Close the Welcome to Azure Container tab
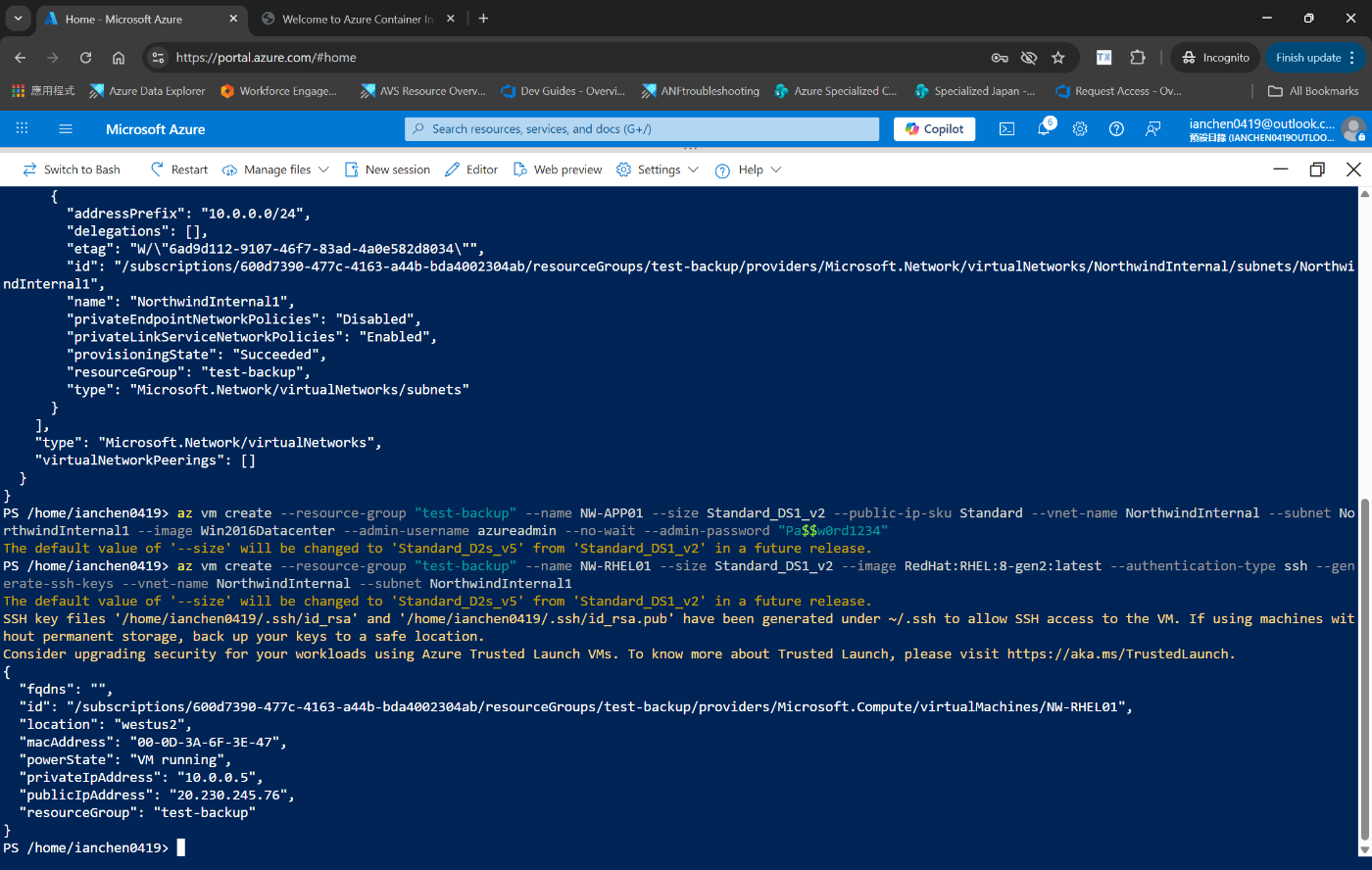Image resolution: width=1372 pixels, height=870 pixels. pos(450,19)
